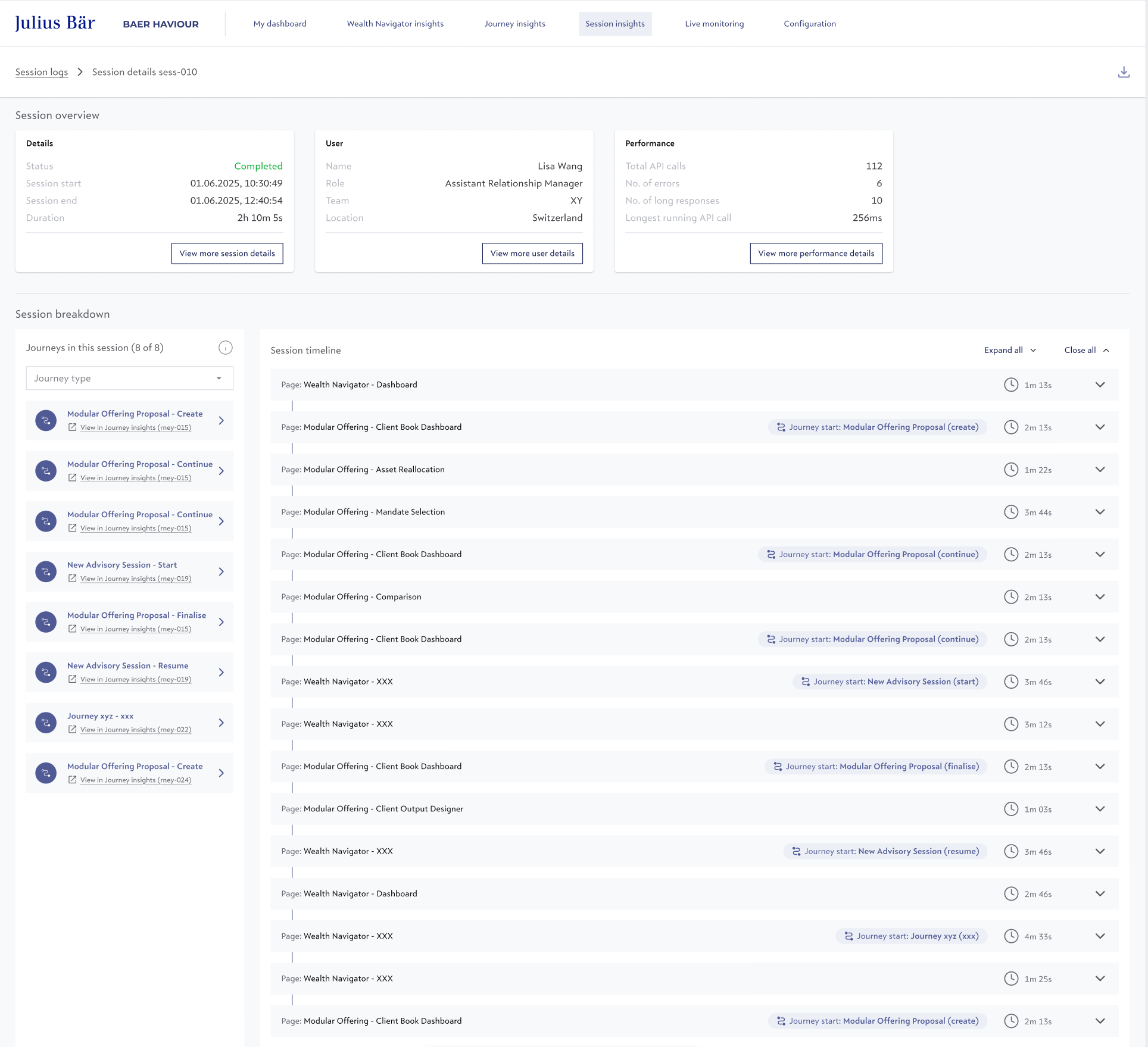Click the external link icon under New Advisory Session - Resume
The width and height of the screenshot is (1148, 1047).
(72, 679)
